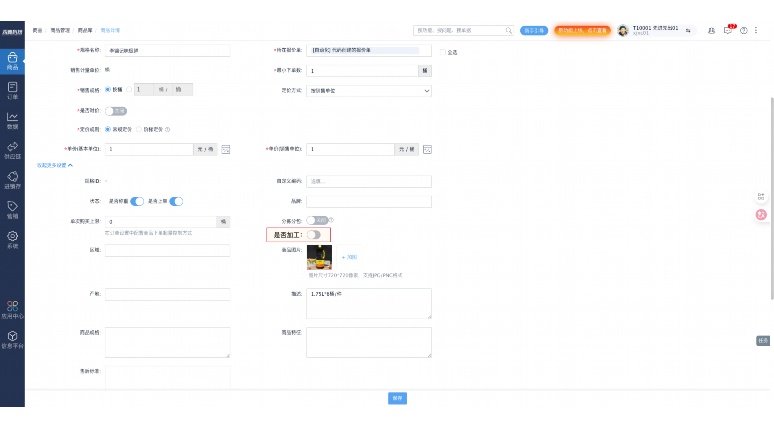Click the purchase limit input field

pos(160,222)
